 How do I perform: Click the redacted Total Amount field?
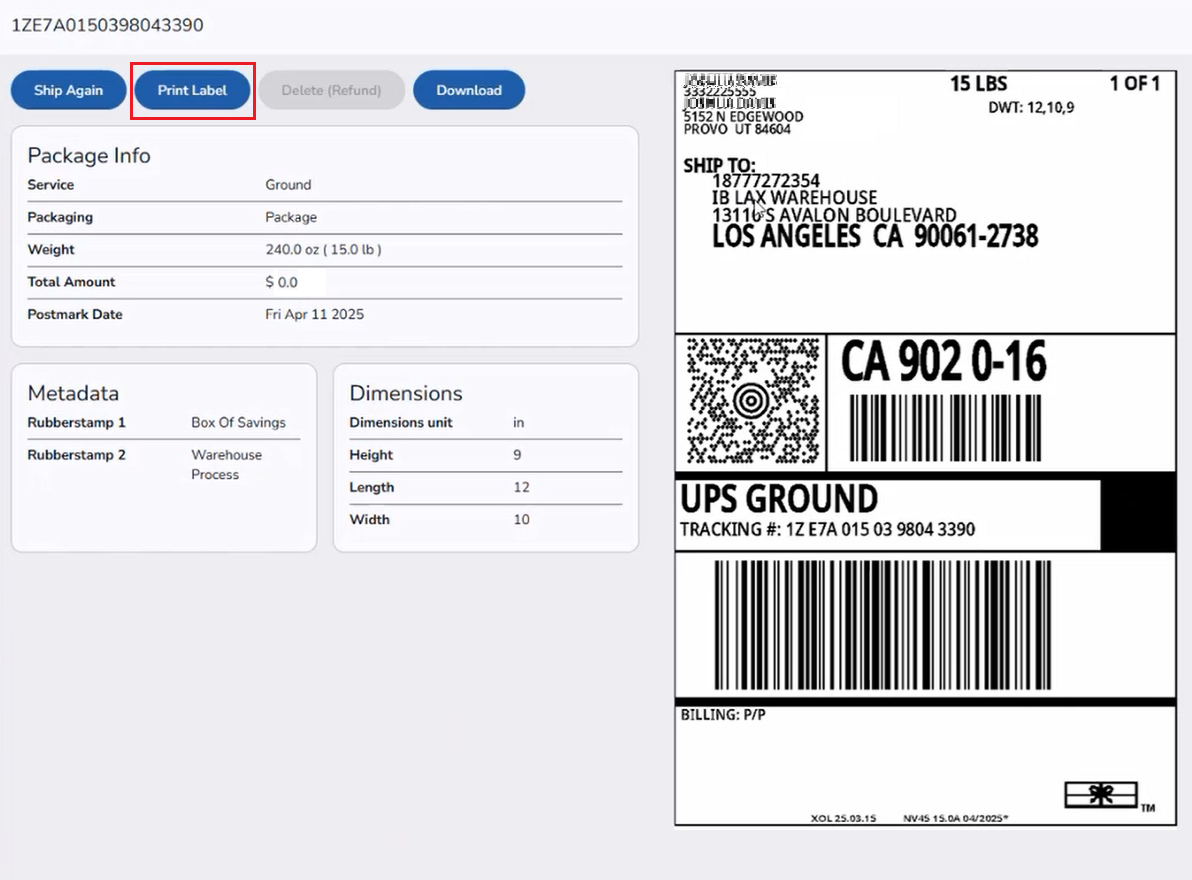click(x=299, y=282)
